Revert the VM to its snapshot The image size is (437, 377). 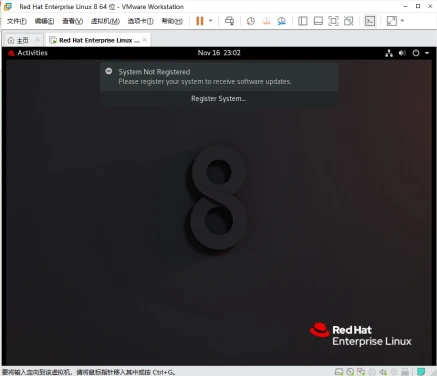click(266, 21)
